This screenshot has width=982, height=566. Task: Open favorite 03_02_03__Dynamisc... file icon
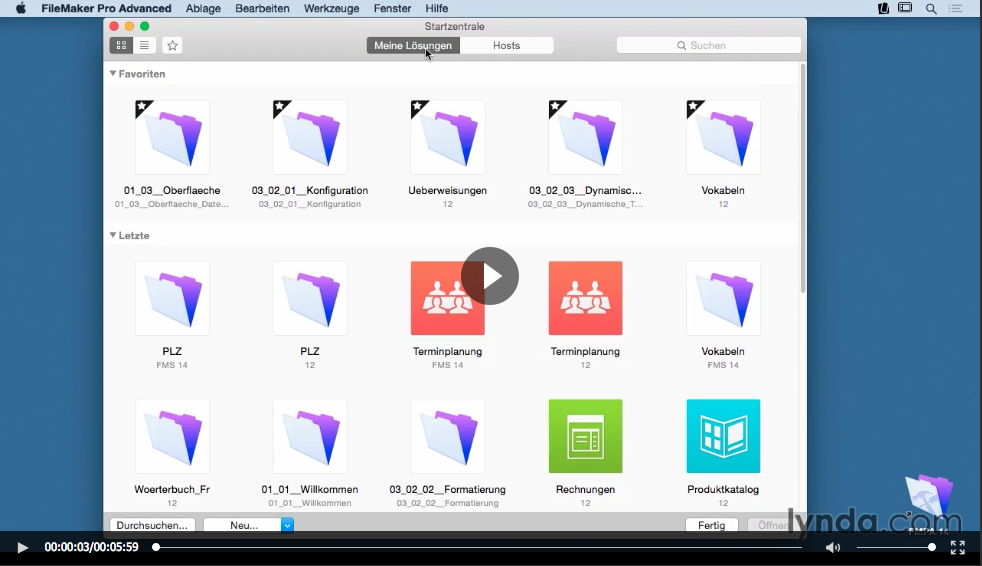(586, 137)
